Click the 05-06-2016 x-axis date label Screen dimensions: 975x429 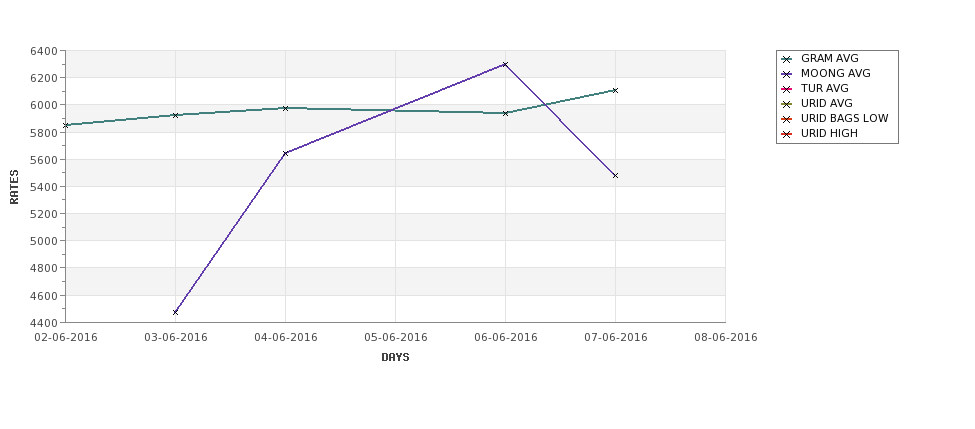[x=395, y=338]
